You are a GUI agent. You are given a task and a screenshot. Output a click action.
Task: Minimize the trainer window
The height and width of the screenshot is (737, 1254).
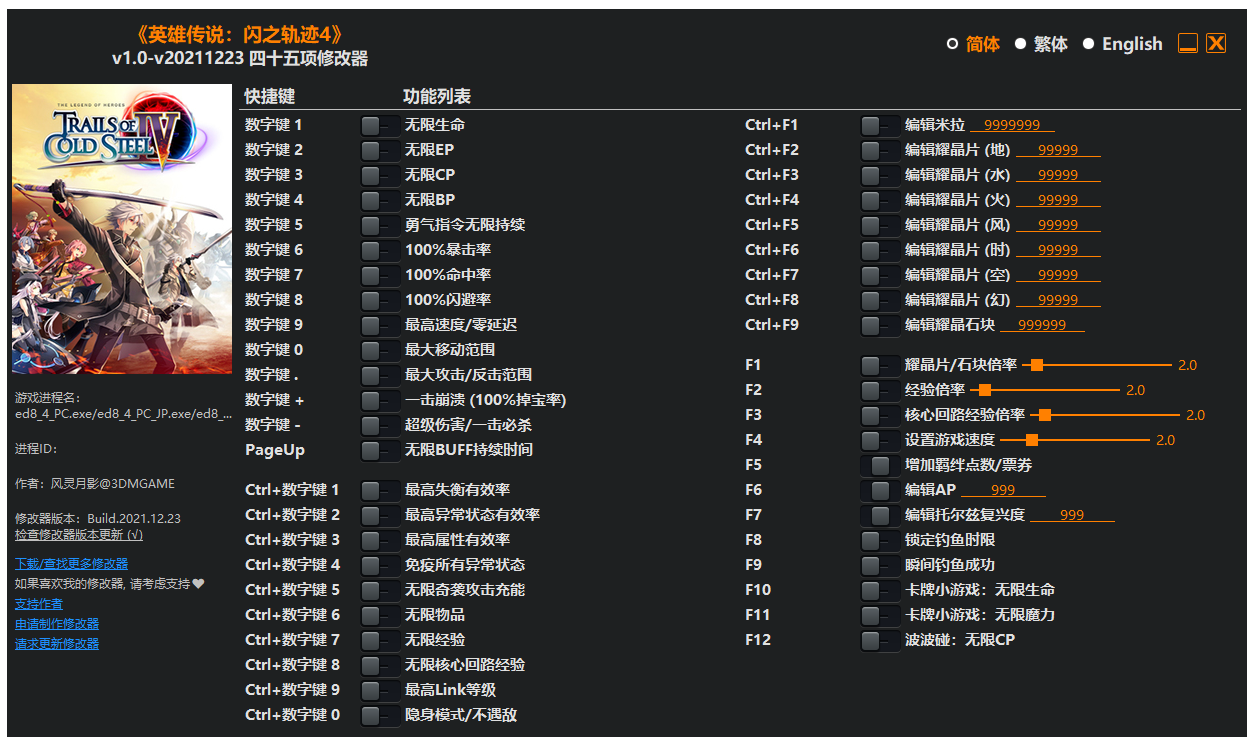1187,43
